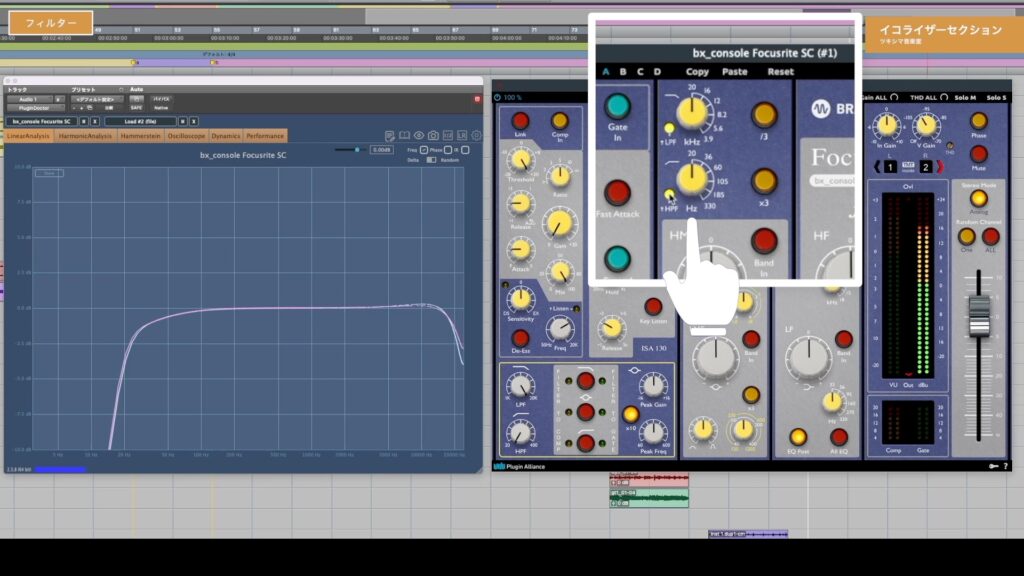The width and height of the screenshot is (1024, 576).
Task: Toggle the EQ Post button
Action: 798,437
